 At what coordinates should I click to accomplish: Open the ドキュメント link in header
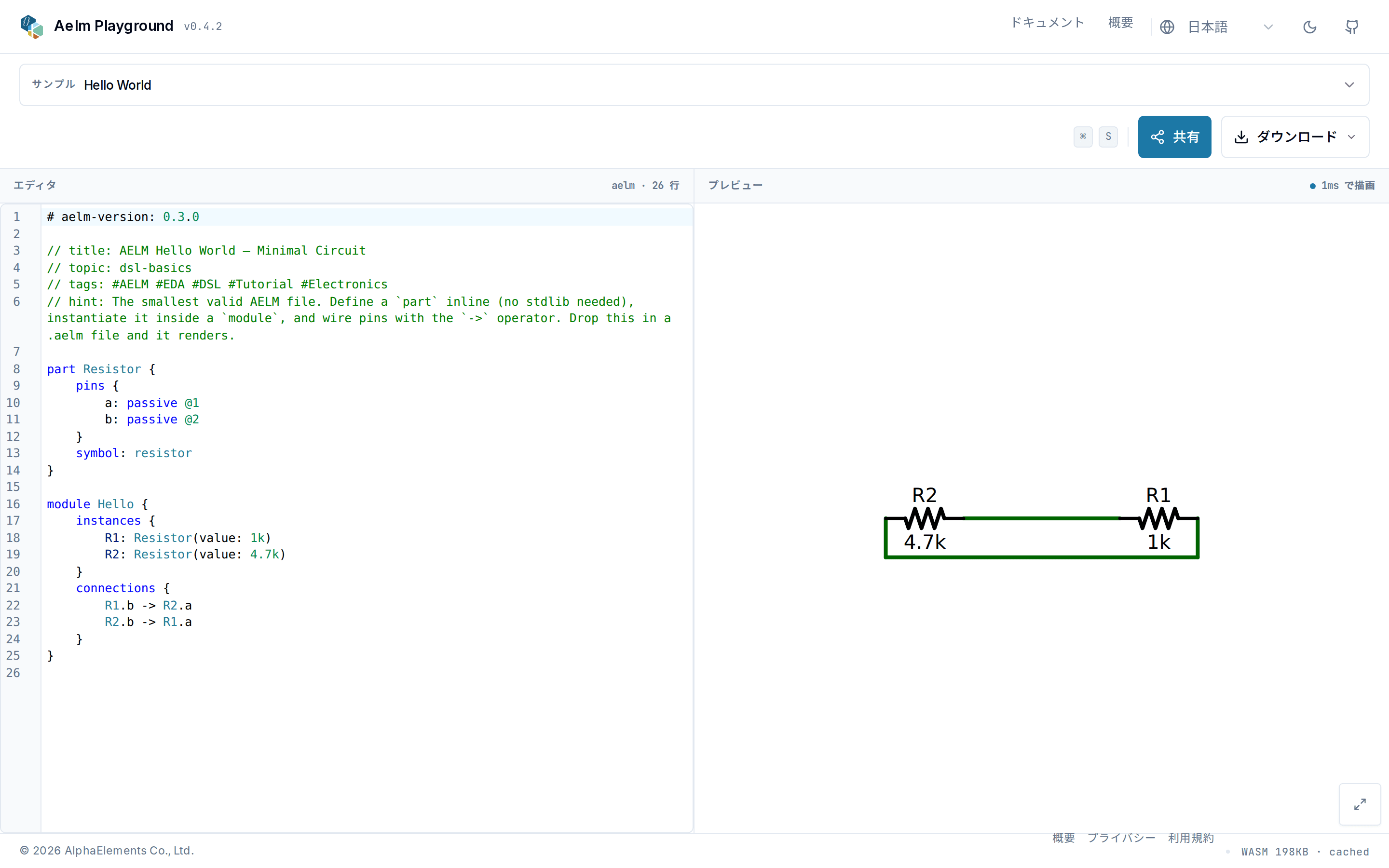click(1047, 22)
